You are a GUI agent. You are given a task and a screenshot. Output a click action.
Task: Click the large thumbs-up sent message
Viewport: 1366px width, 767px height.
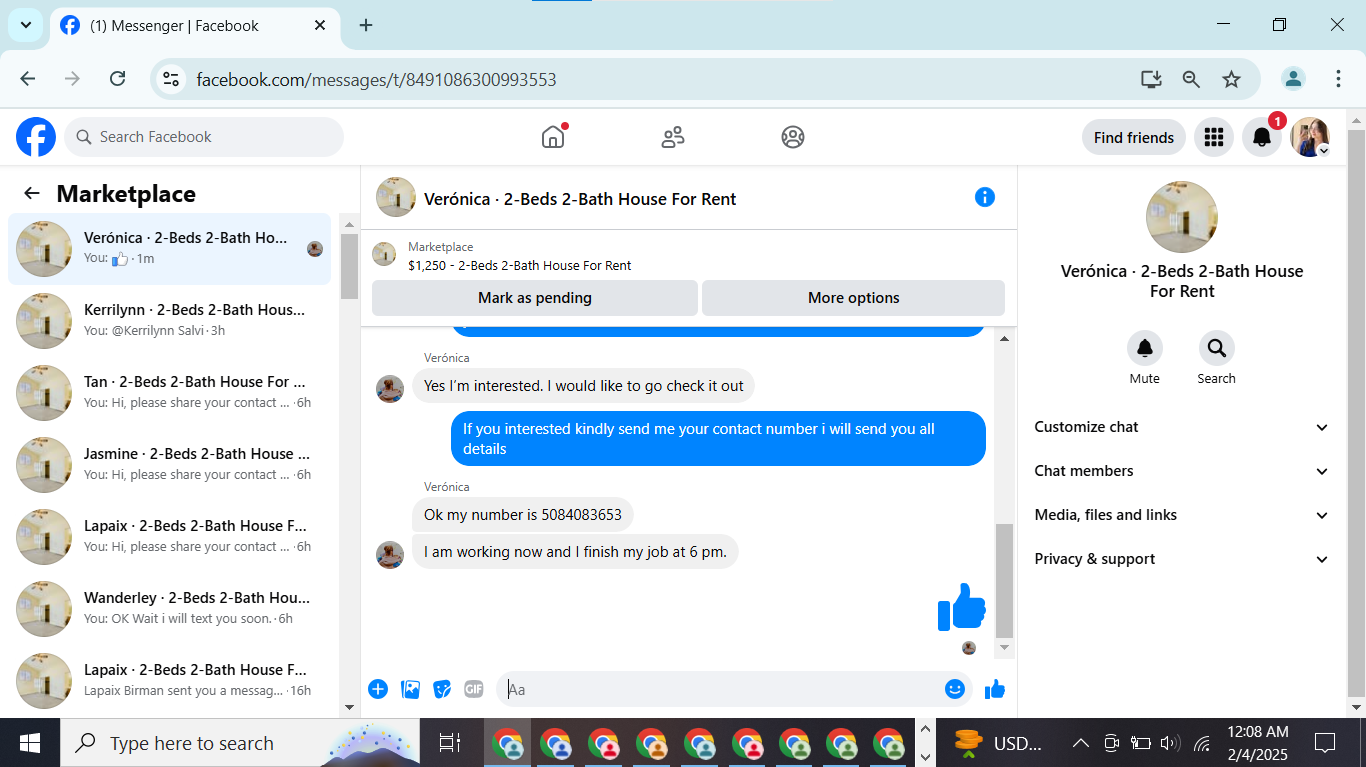point(961,606)
